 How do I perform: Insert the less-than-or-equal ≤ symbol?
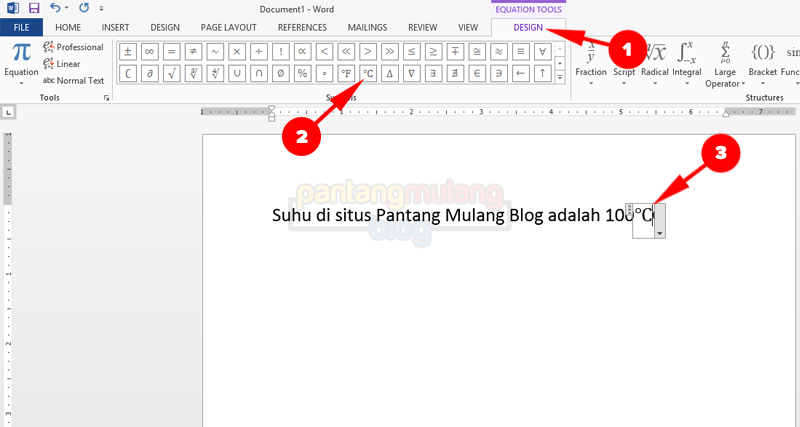(411, 52)
